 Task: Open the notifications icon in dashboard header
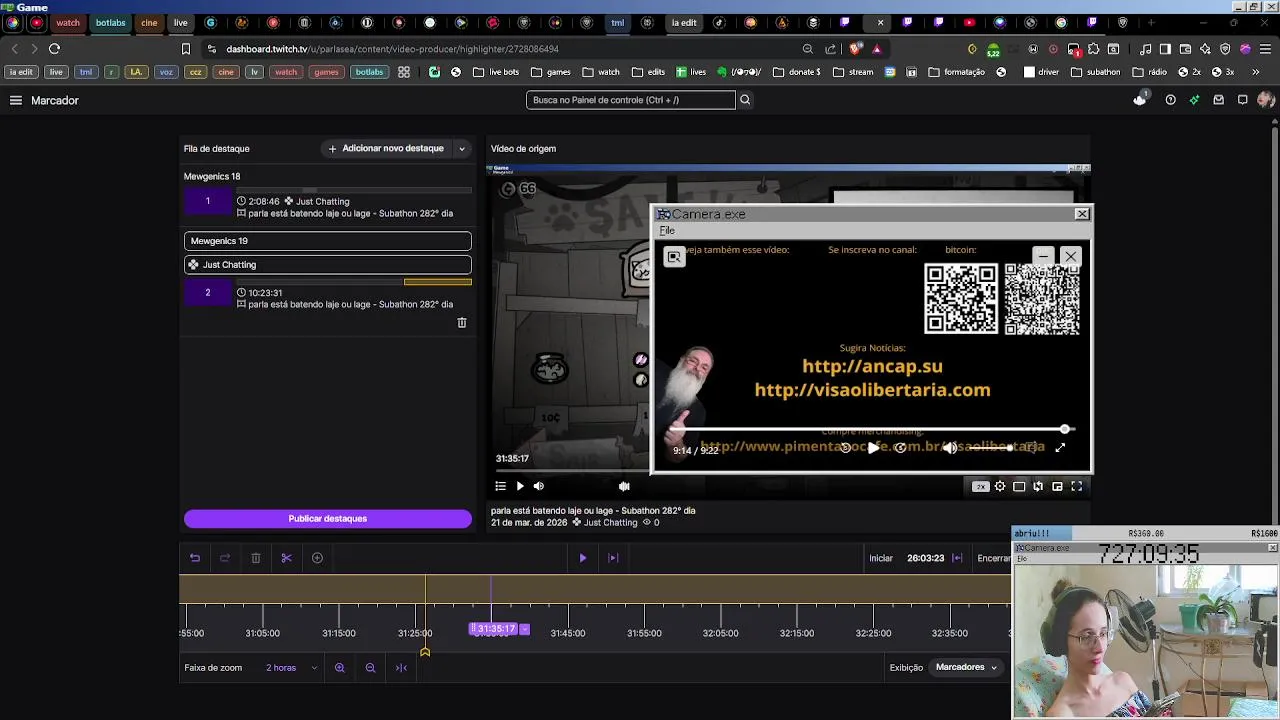(1140, 99)
